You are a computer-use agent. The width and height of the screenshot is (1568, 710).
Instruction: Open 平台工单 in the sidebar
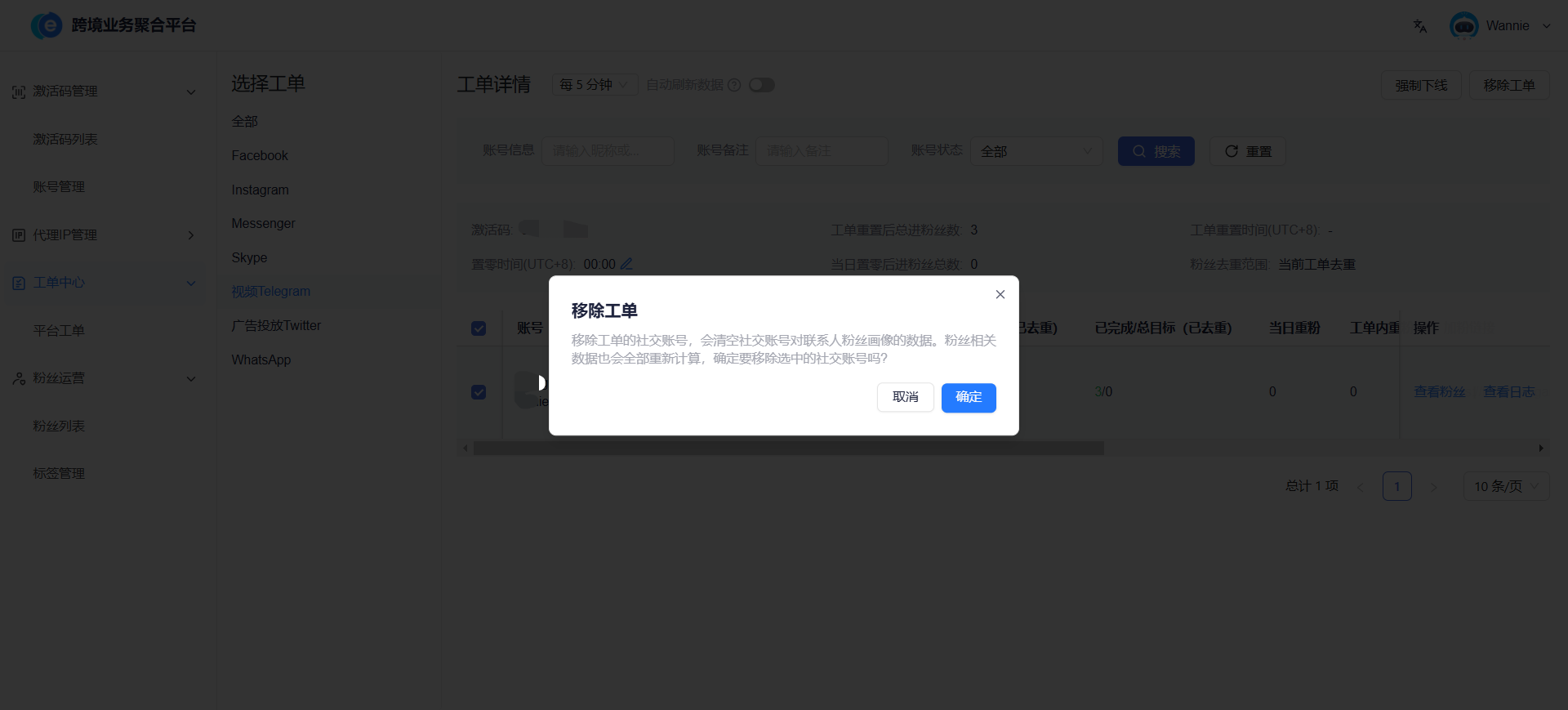point(59,330)
